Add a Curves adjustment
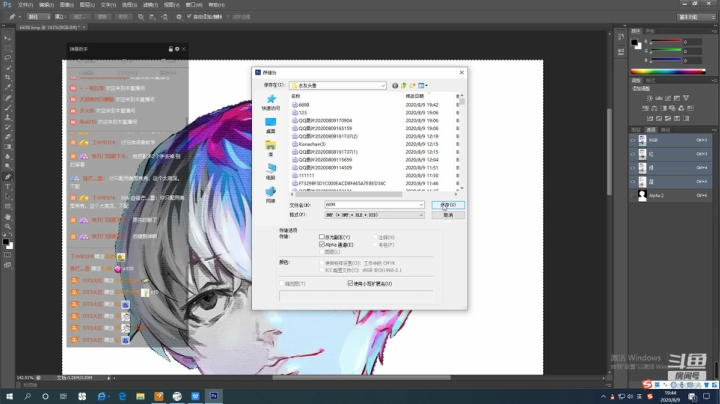Viewport: 720px width, 404px height. point(668,98)
